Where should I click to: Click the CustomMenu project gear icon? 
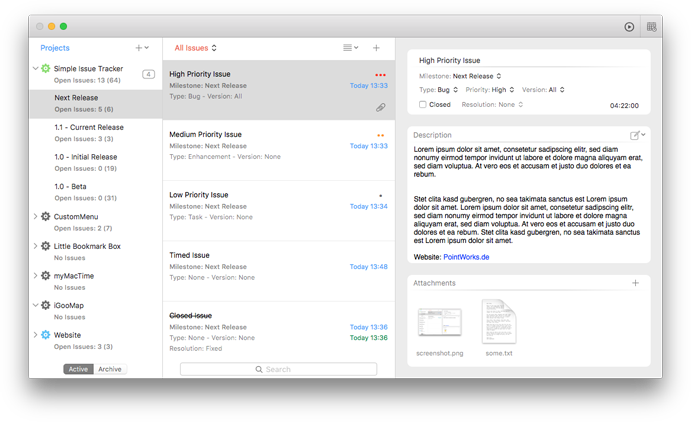coord(45,216)
